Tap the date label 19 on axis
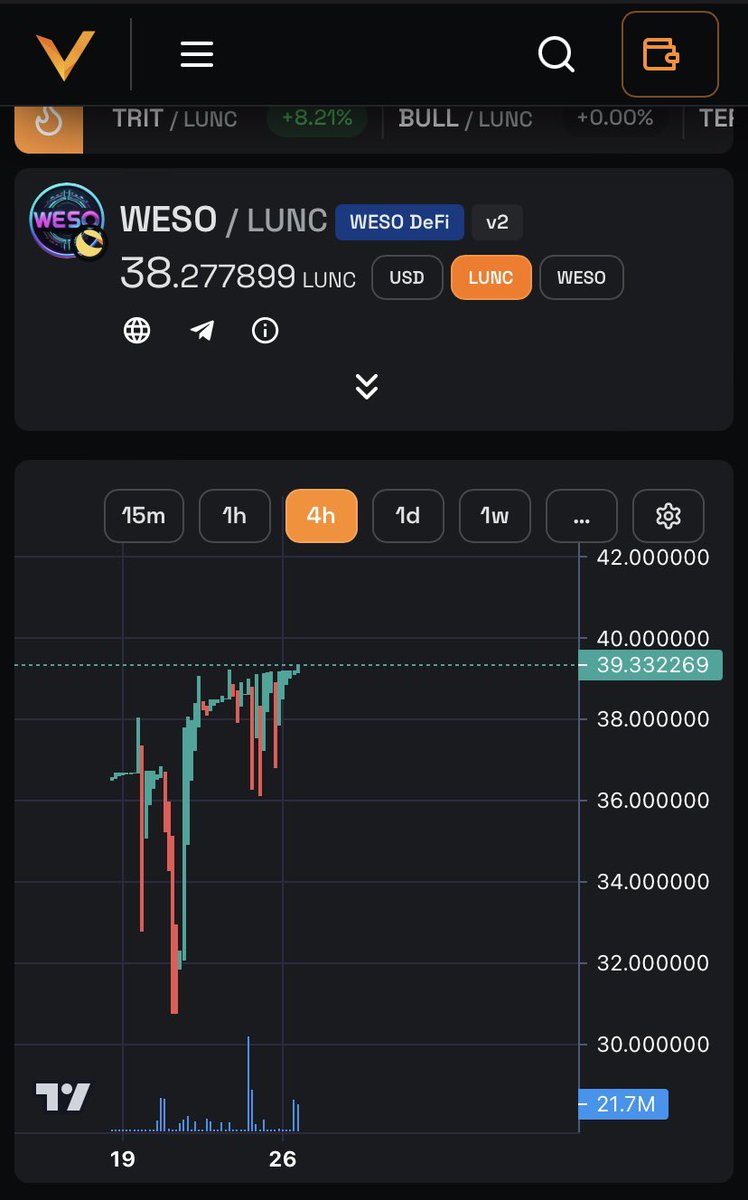 tap(122, 1159)
